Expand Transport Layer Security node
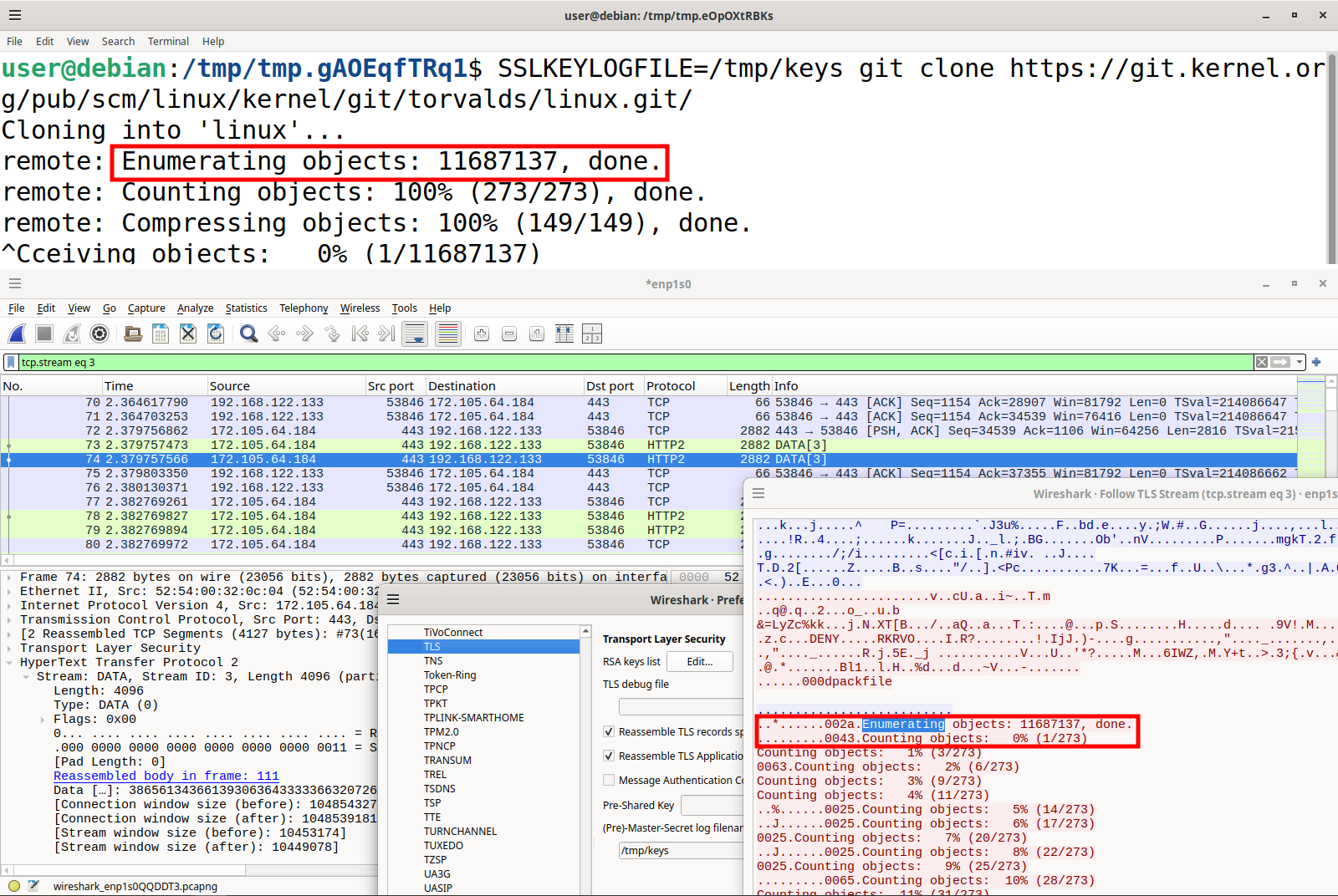The width and height of the screenshot is (1338, 896). (9, 648)
